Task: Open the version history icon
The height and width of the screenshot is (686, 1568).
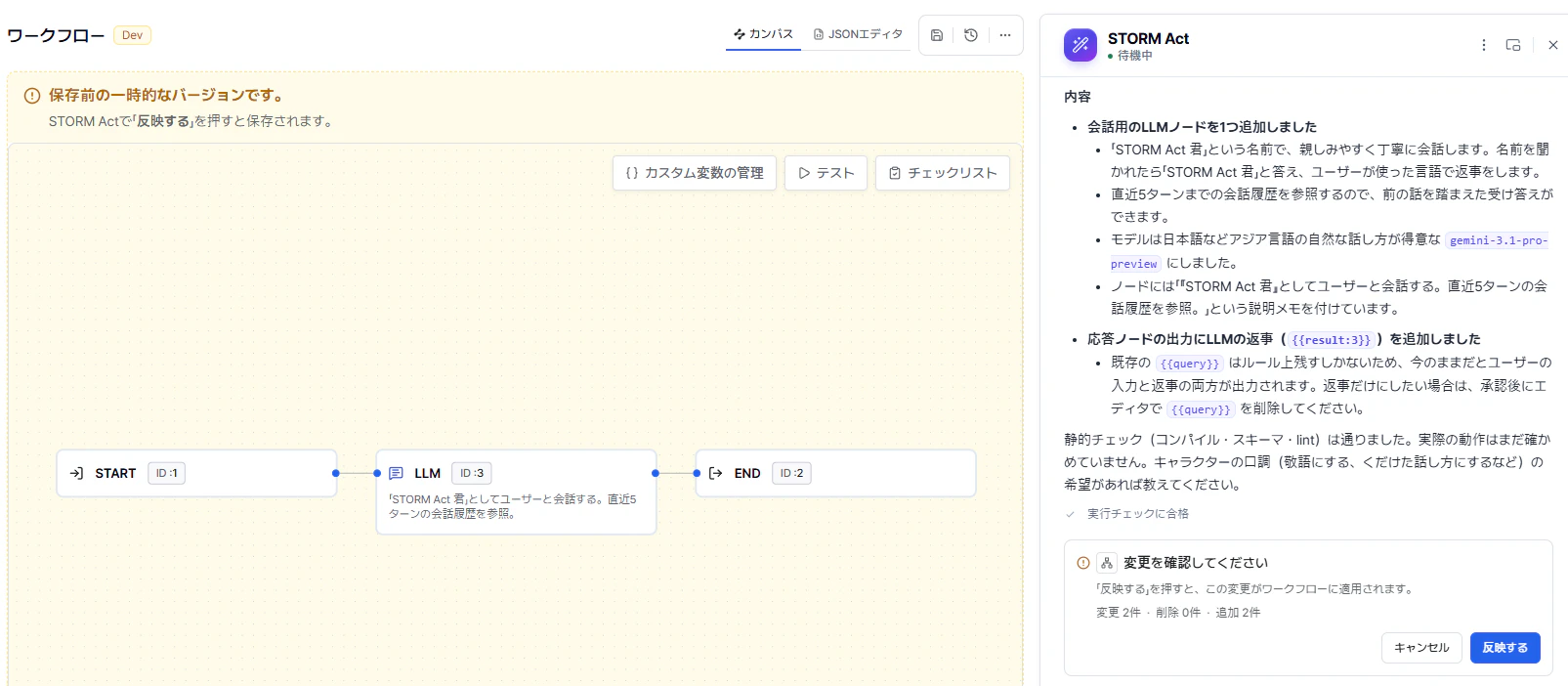Action: coord(971,35)
